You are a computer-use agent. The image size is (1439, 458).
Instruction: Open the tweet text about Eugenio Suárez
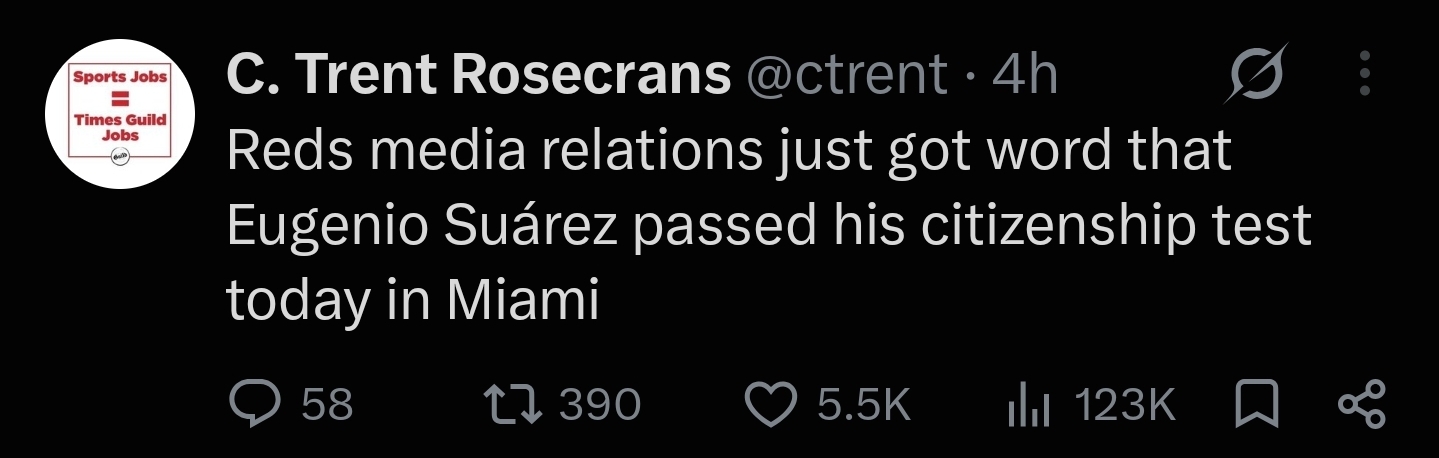769,226
